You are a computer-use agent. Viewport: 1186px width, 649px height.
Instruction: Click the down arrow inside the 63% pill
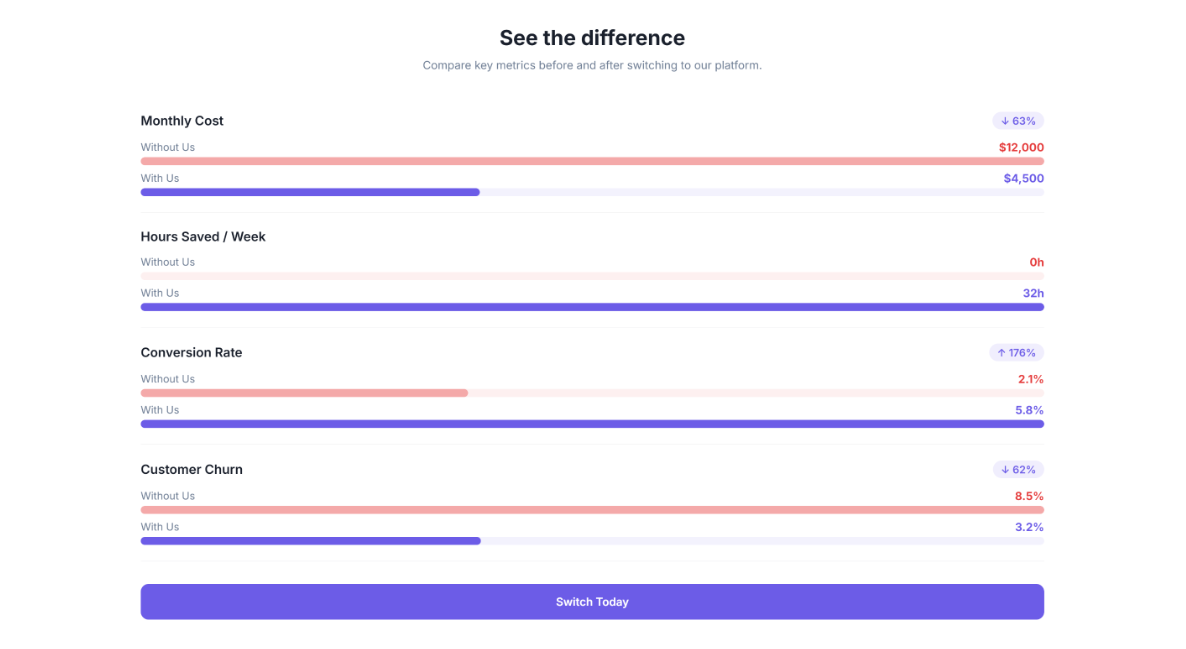1004,120
